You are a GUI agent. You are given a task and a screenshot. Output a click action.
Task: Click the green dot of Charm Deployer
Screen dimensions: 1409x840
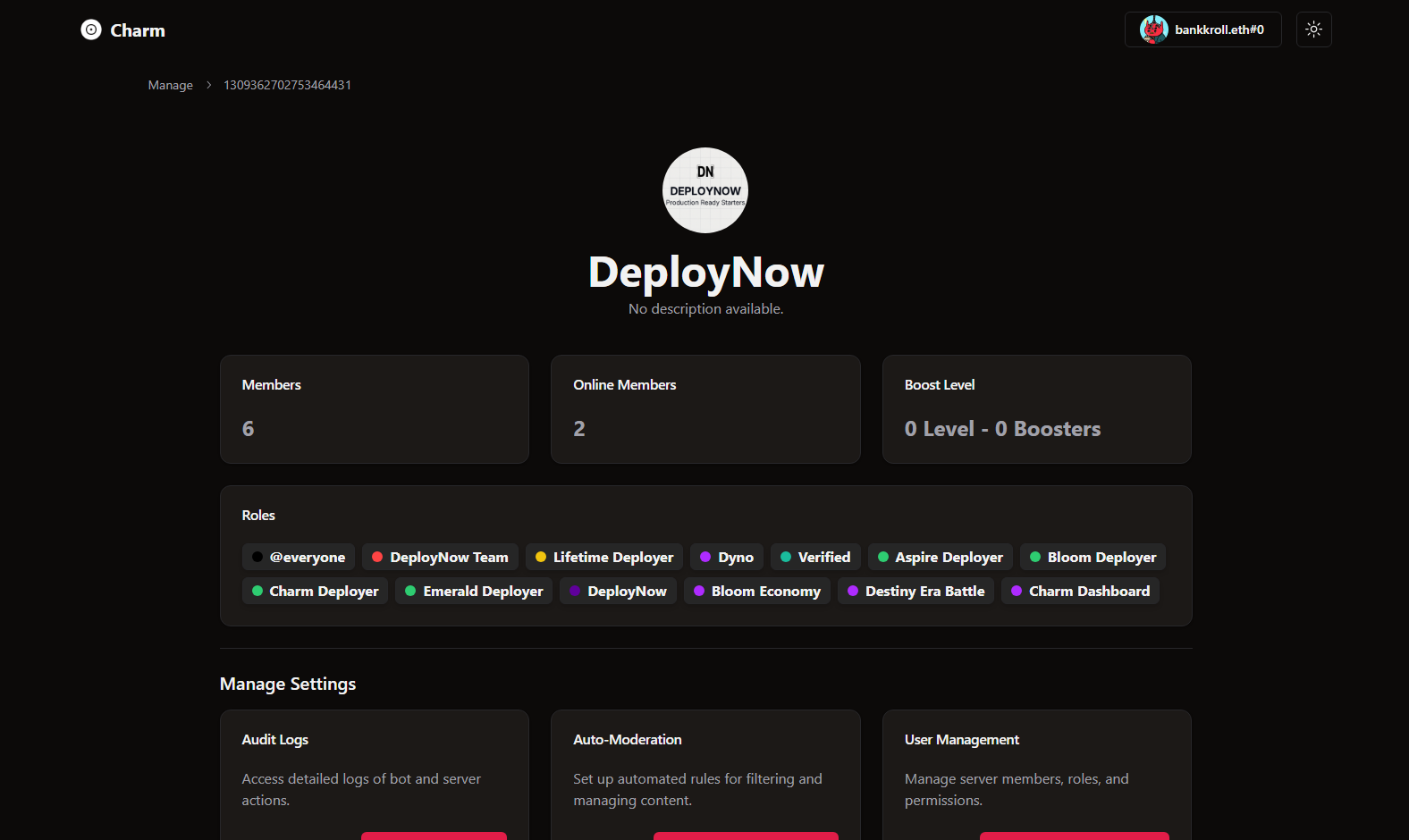pyautogui.click(x=257, y=591)
